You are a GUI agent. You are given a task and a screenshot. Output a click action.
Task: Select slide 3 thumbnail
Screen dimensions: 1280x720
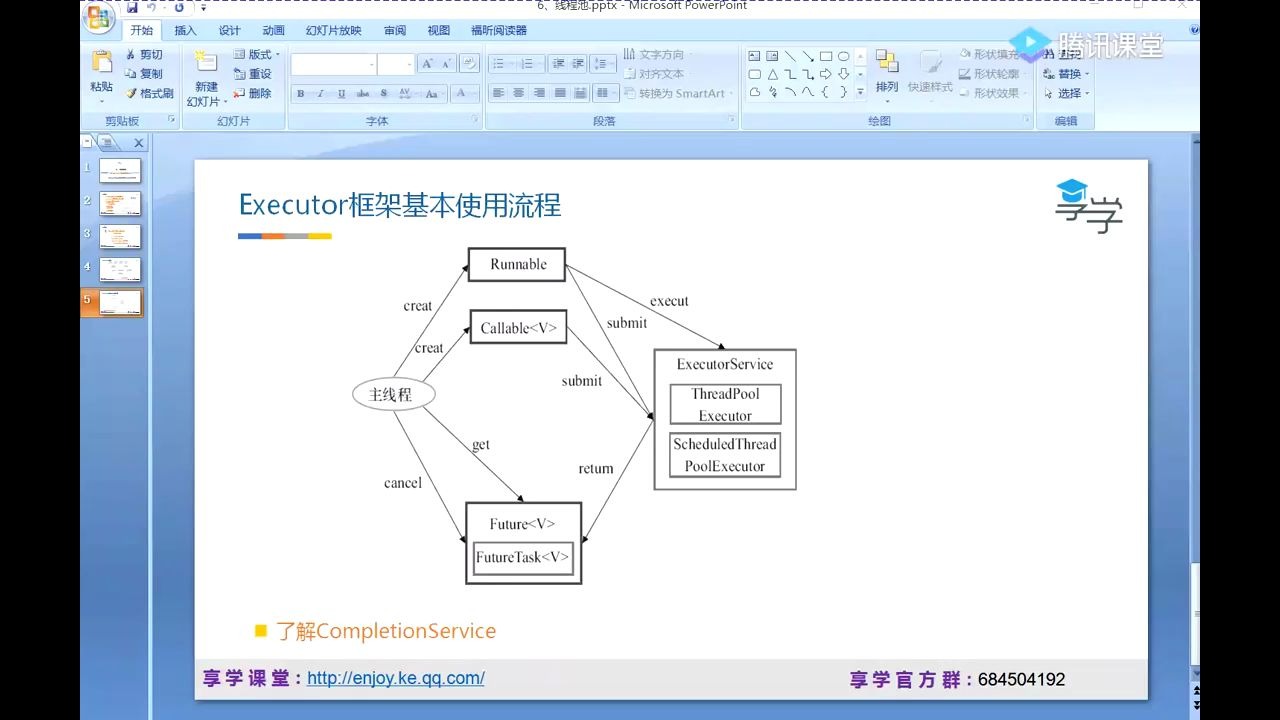[120, 237]
